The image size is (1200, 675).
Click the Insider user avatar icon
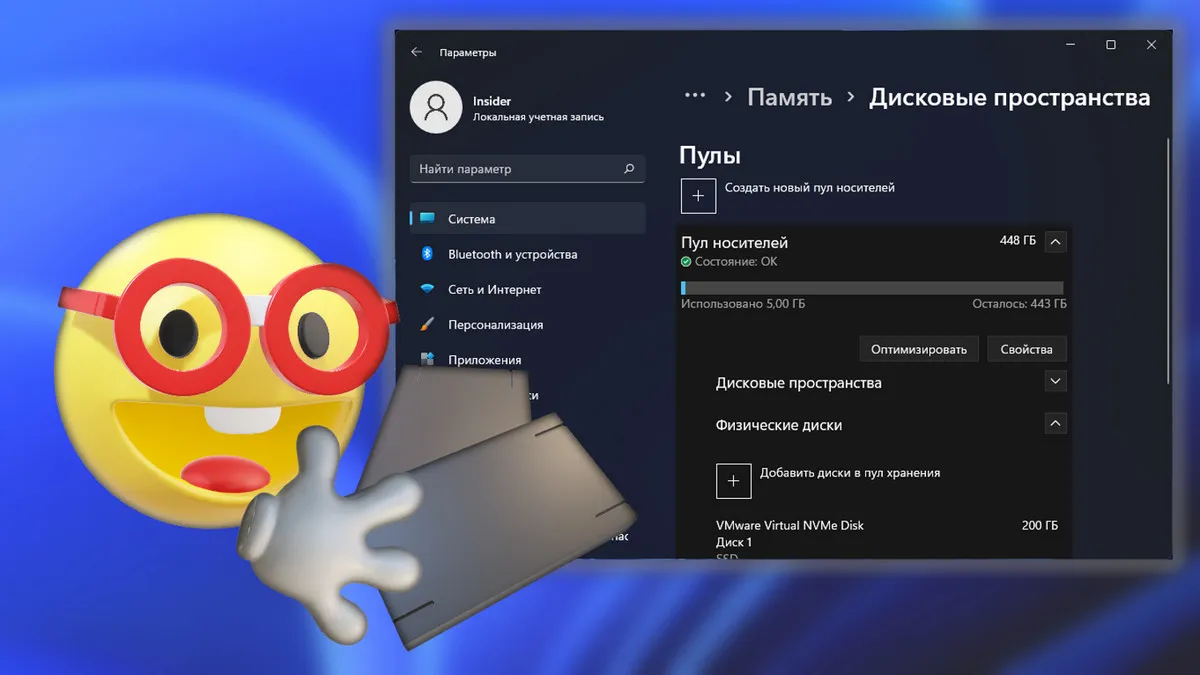tap(435, 108)
